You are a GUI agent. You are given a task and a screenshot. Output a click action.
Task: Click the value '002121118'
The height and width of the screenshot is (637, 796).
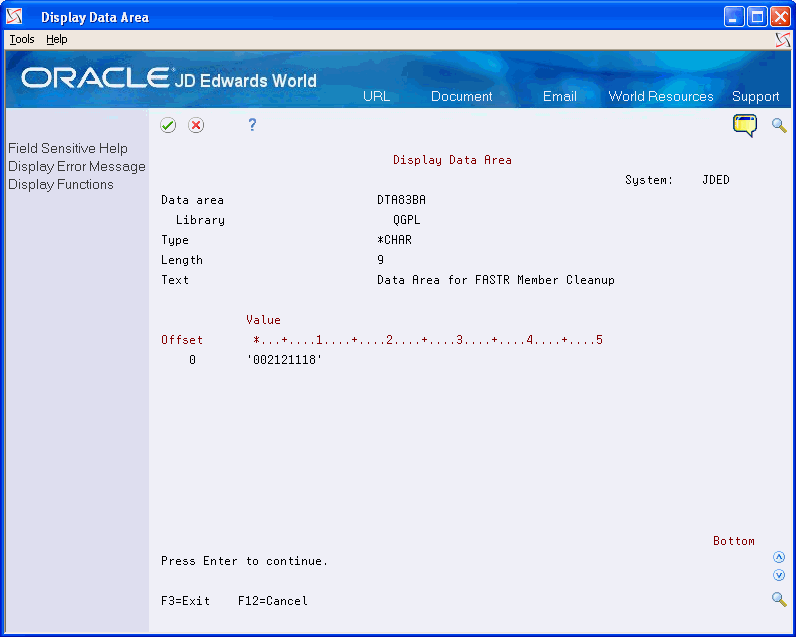pyautogui.click(x=284, y=360)
